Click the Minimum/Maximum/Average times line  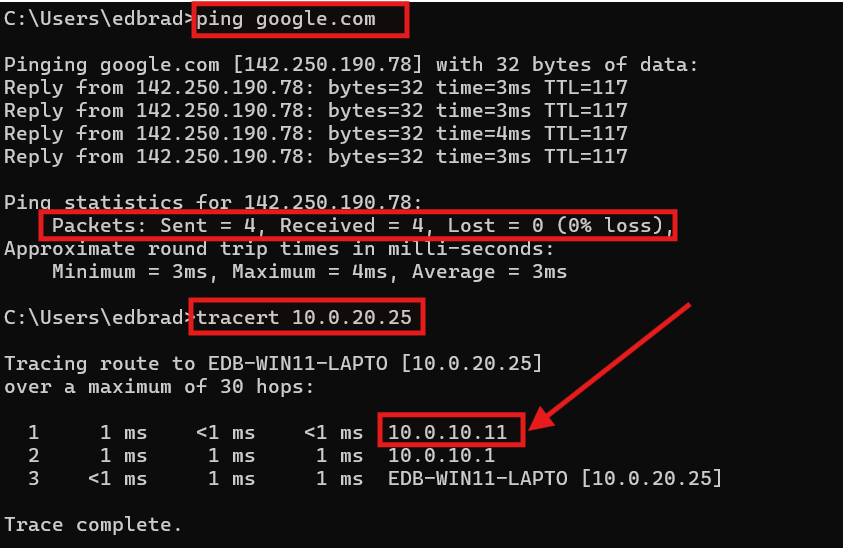309,272
